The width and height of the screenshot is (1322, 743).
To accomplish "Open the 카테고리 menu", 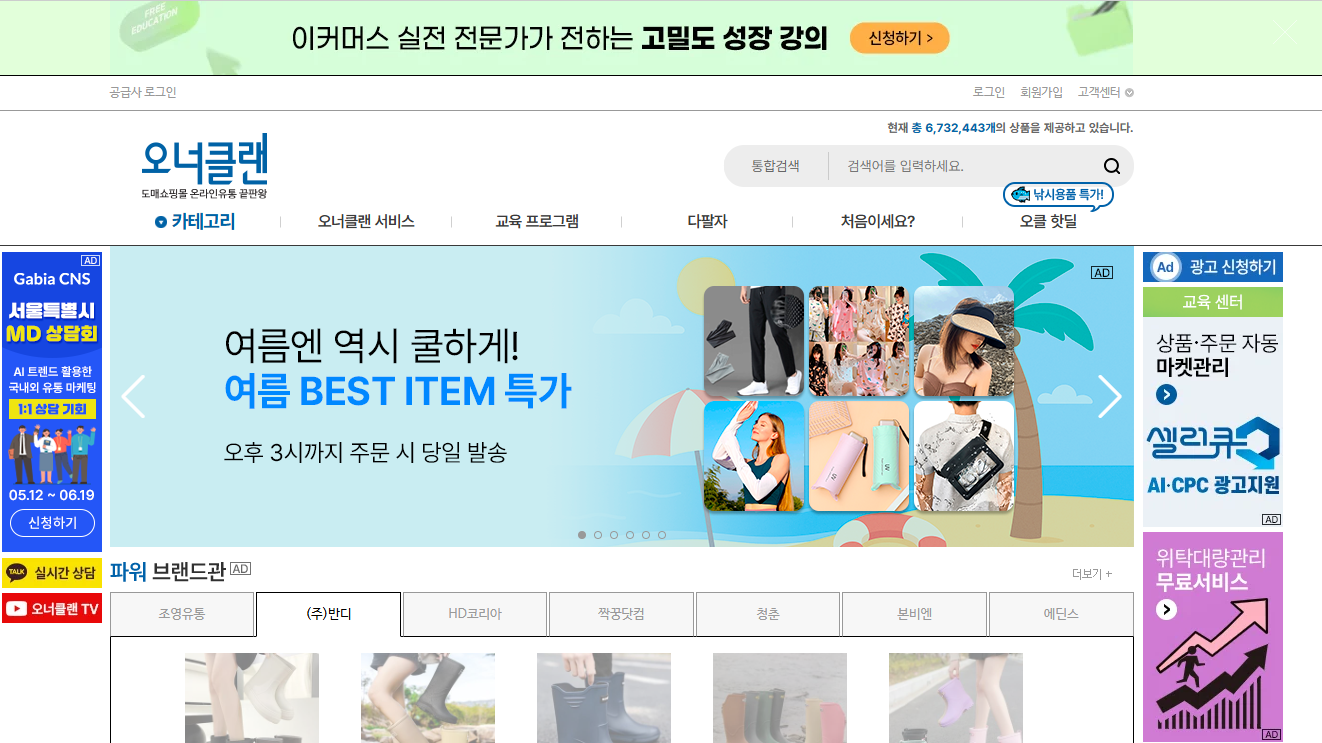I will 195,222.
